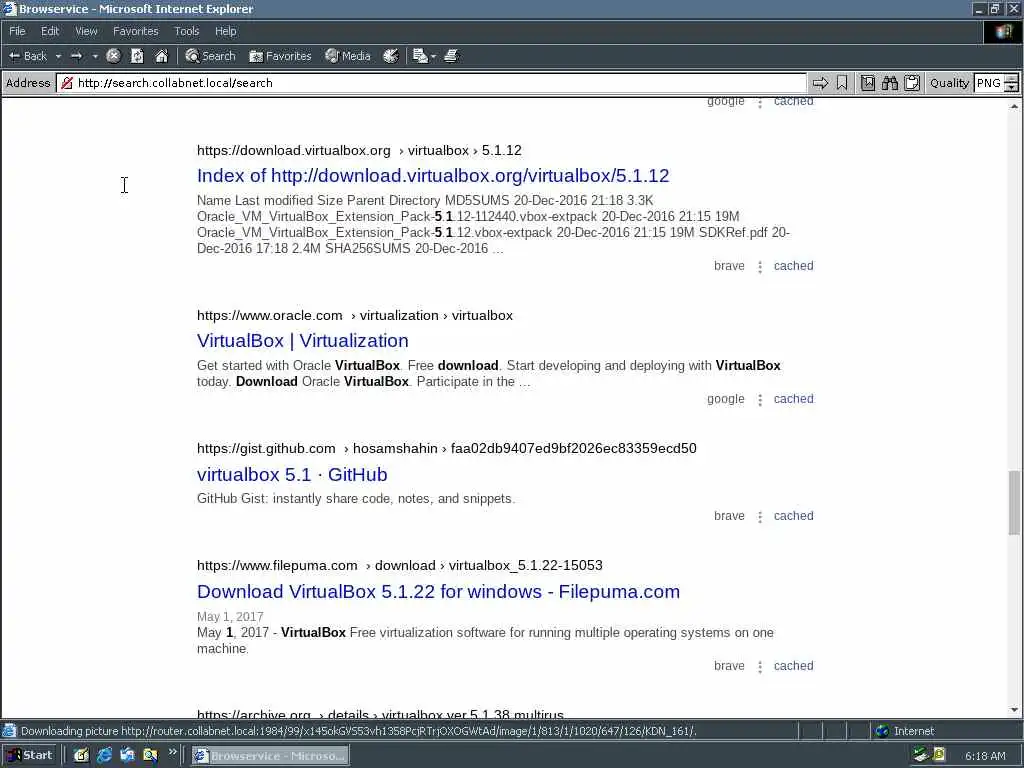
Task: Open the Index of download.virtualbox.org 5.1.12 result
Action: 433,176
